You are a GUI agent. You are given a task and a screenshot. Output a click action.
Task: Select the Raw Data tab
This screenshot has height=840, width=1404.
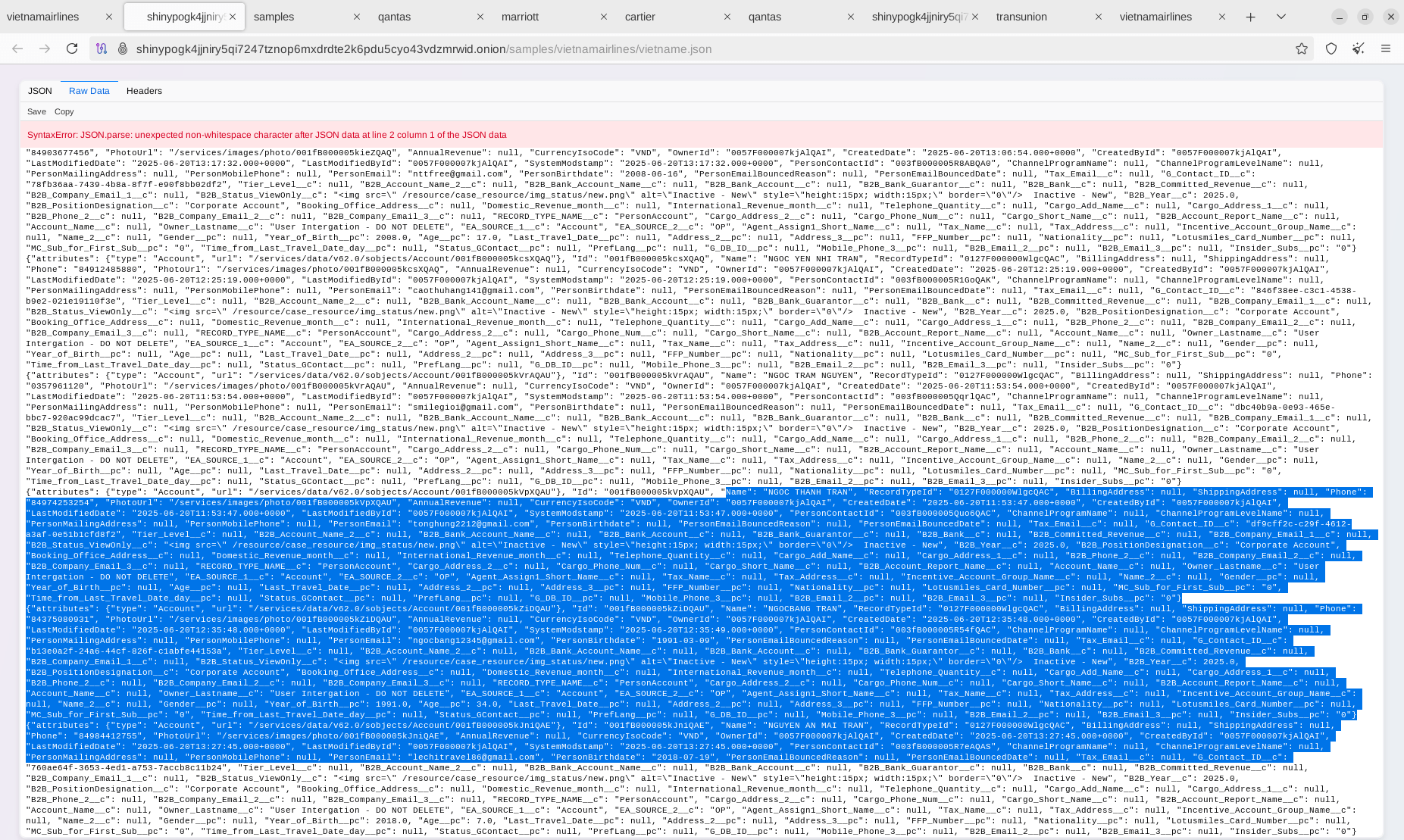[x=89, y=91]
